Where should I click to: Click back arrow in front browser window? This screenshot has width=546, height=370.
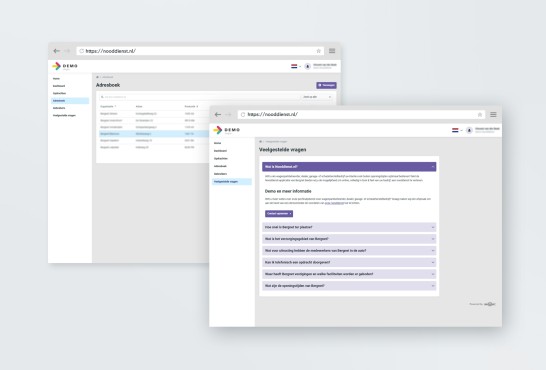[218, 115]
